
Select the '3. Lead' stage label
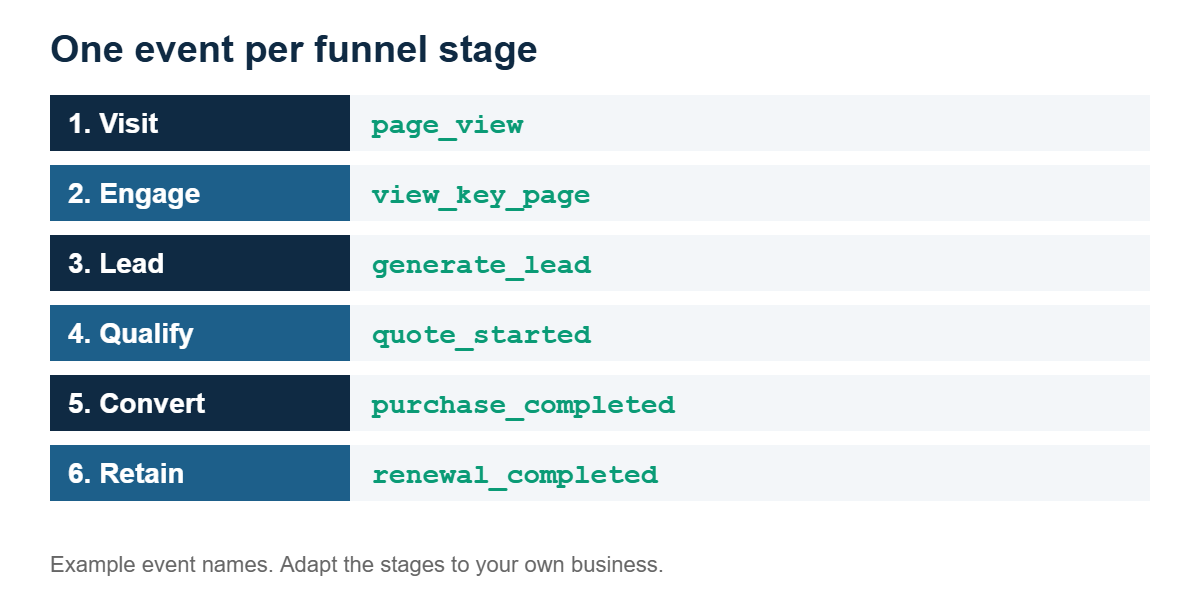click(x=200, y=263)
